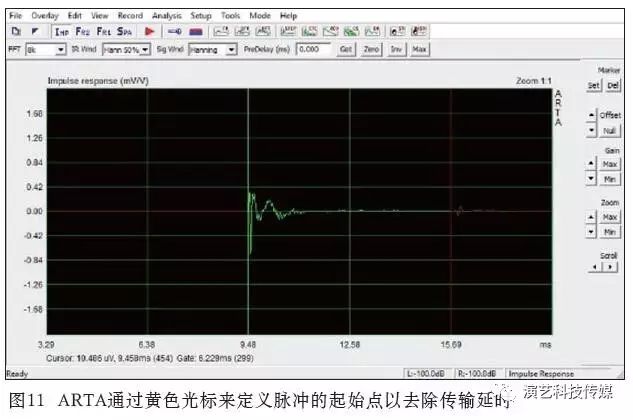The height and width of the screenshot is (420, 633).
Task: Click the Max button next to Inv
Action: (x=419, y=49)
